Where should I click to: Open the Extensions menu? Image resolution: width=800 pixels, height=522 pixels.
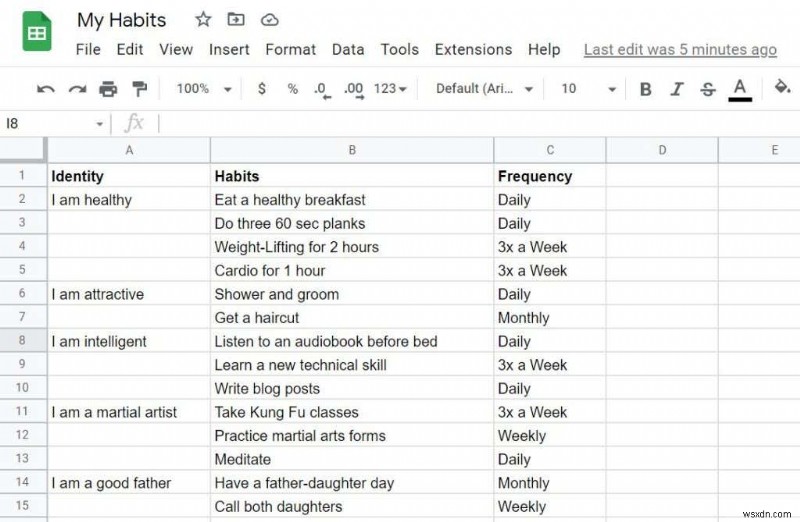(473, 49)
